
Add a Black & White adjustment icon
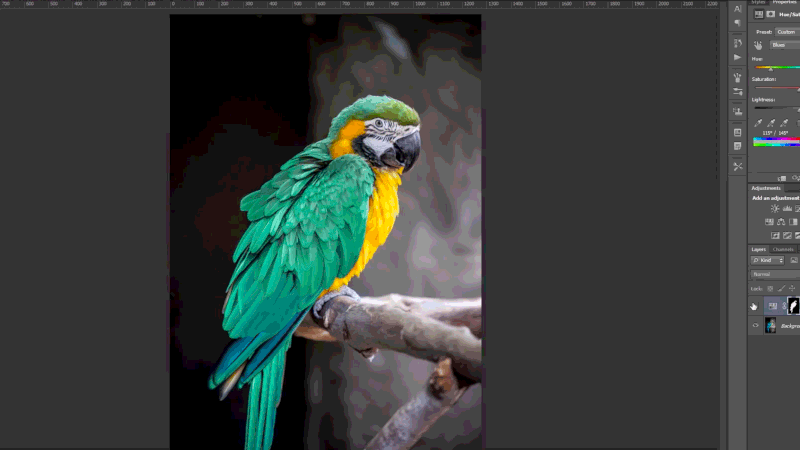click(x=793, y=222)
